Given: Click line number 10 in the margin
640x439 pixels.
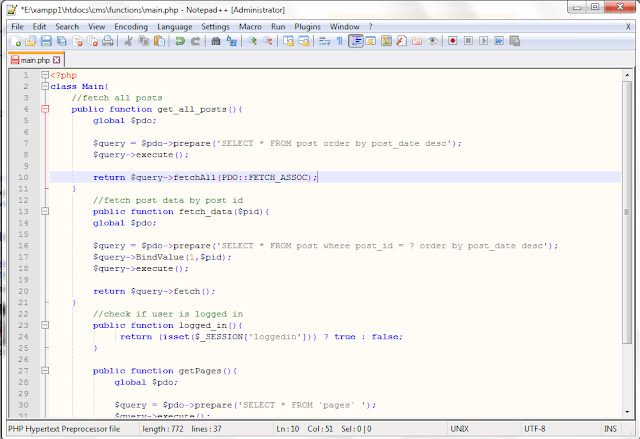Looking at the screenshot, I should [23, 177].
